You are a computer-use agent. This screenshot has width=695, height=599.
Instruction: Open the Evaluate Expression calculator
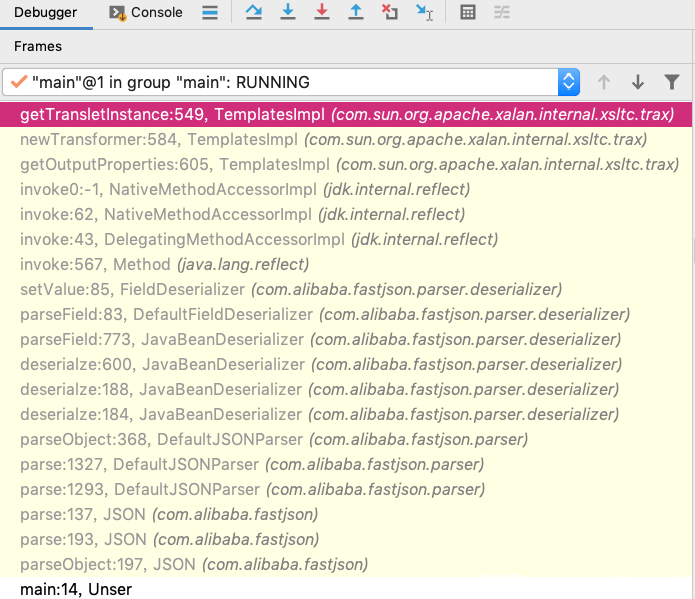[467, 13]
